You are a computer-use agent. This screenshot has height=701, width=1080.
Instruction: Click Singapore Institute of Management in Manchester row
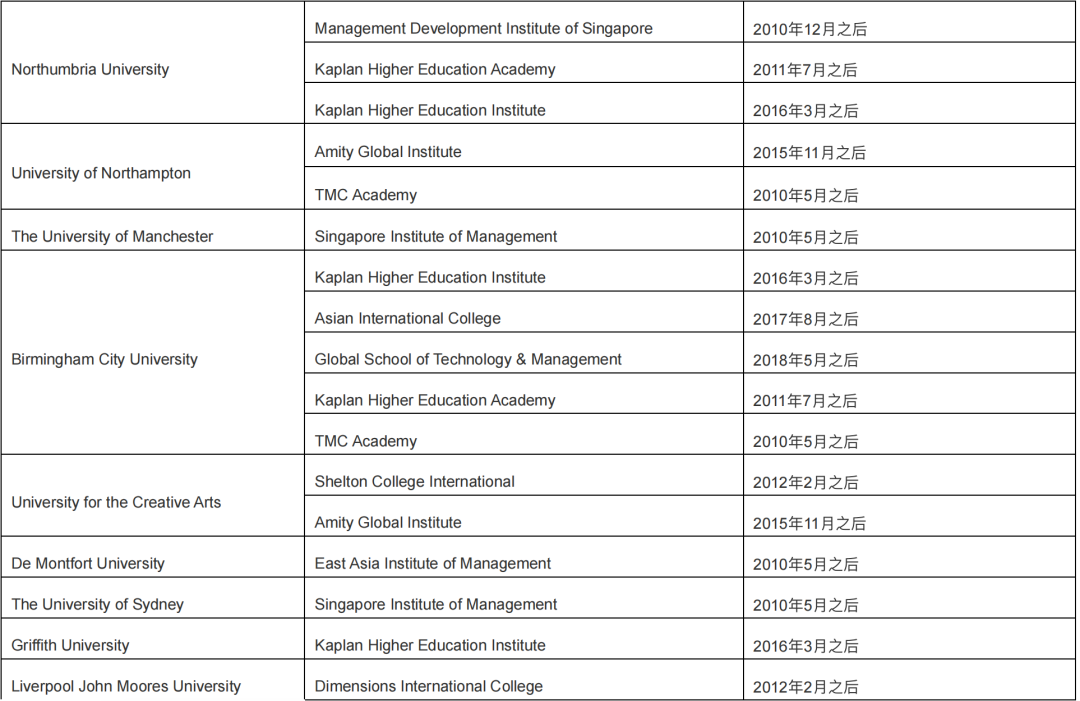[436, 236]
